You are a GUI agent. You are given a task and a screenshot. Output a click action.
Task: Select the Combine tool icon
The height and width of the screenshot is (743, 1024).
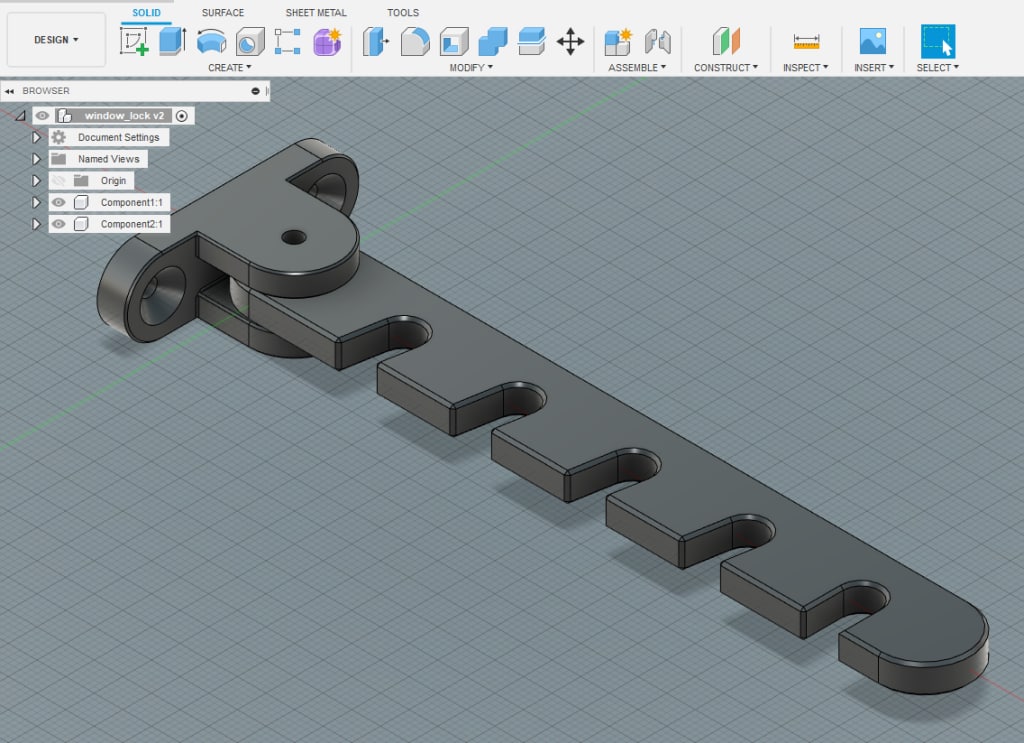tap(492, 41)
